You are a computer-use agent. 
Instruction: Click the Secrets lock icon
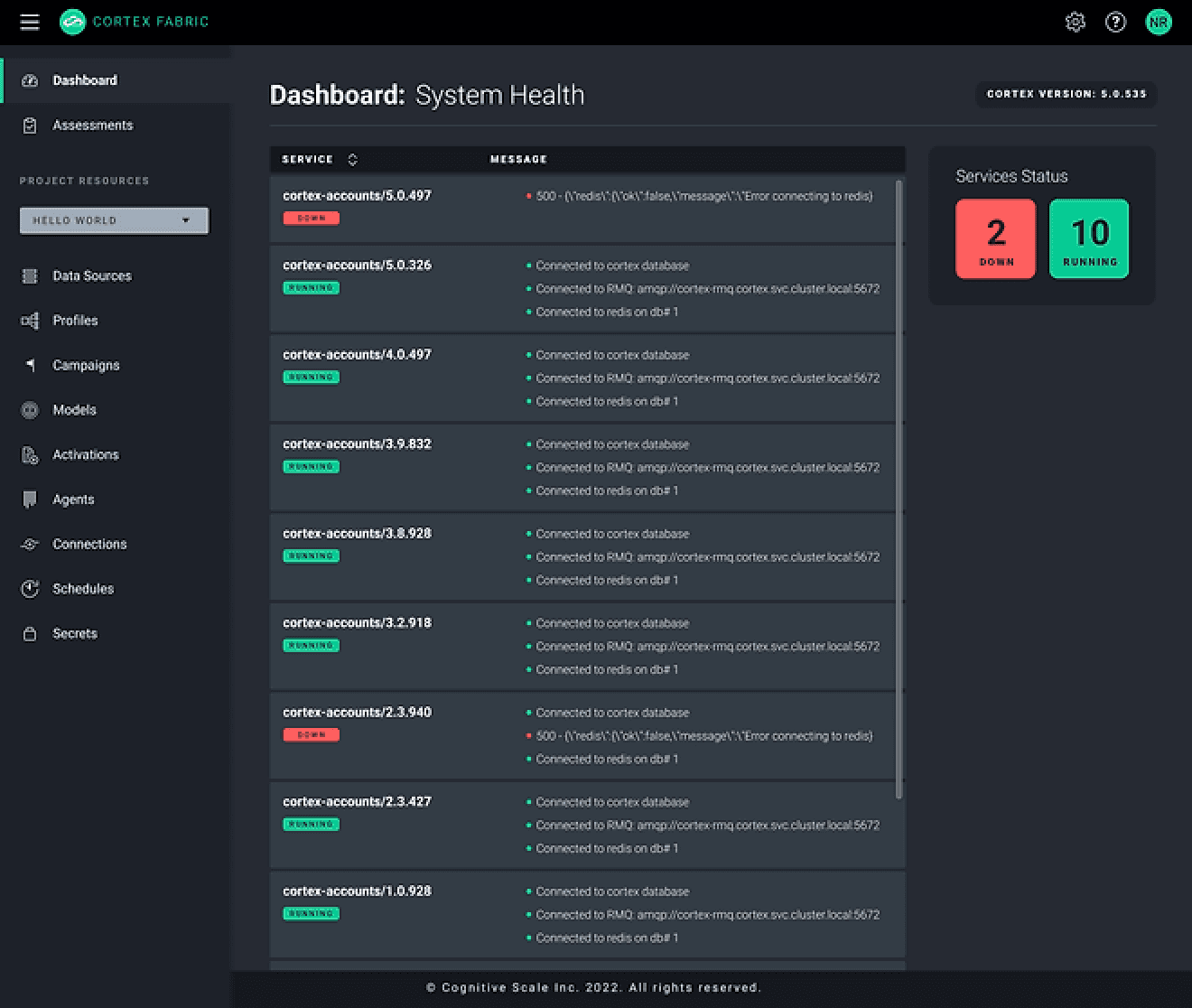point(30,634)
